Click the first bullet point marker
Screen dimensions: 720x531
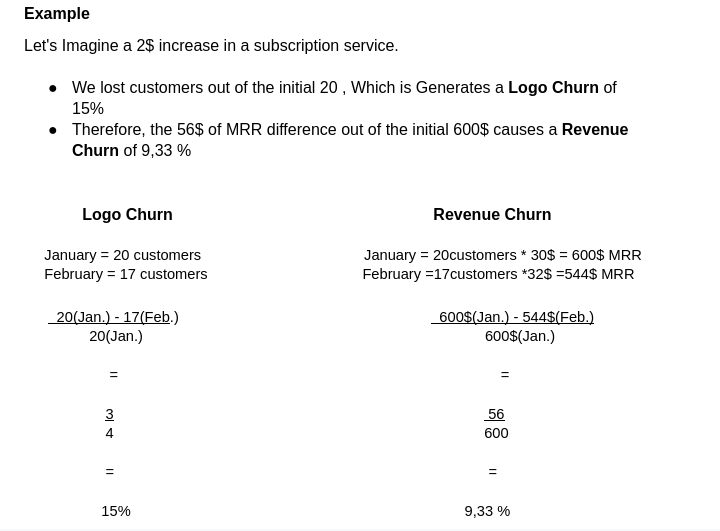click(x=53, y=88)
